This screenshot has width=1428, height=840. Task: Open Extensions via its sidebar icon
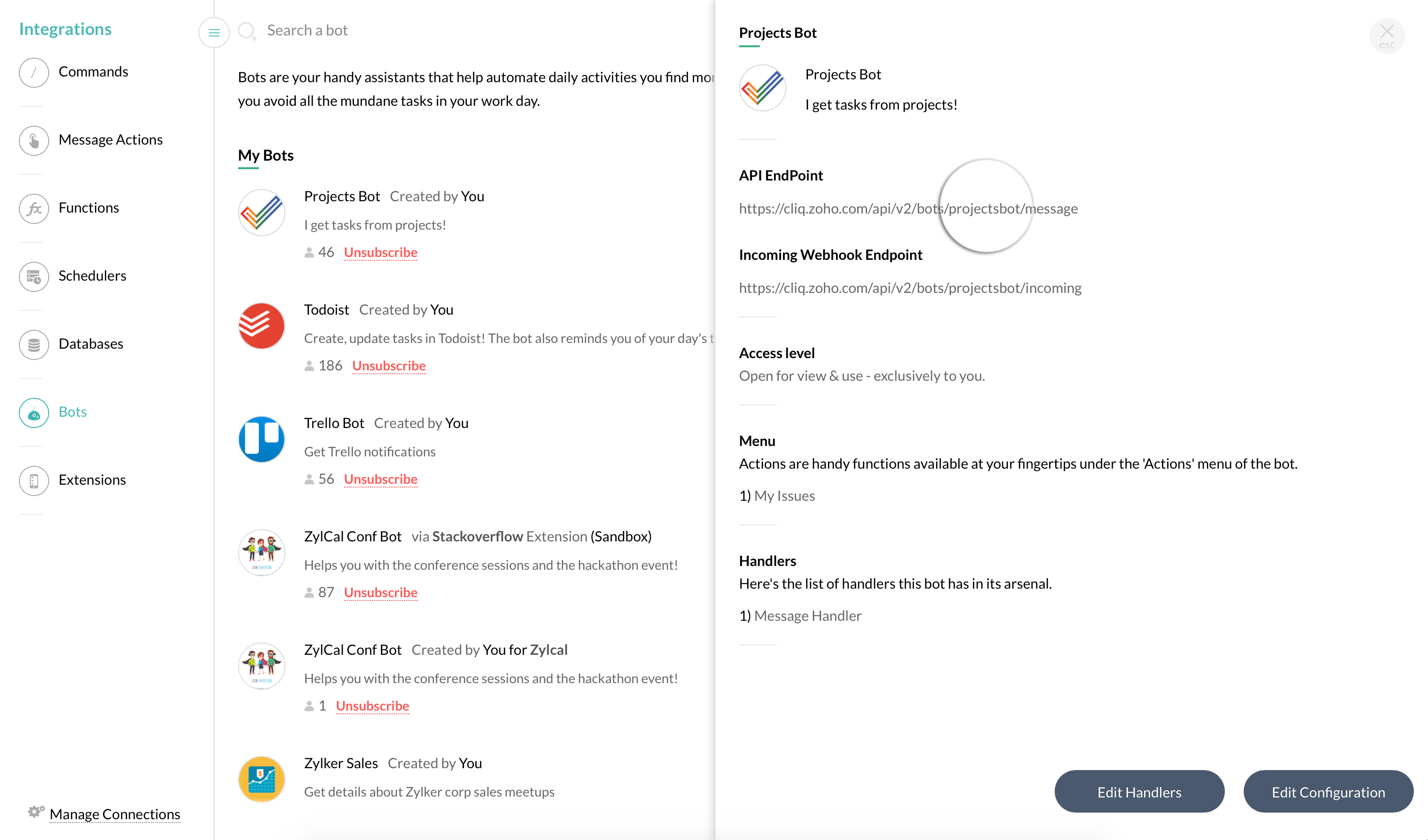[x=34, y=480]
